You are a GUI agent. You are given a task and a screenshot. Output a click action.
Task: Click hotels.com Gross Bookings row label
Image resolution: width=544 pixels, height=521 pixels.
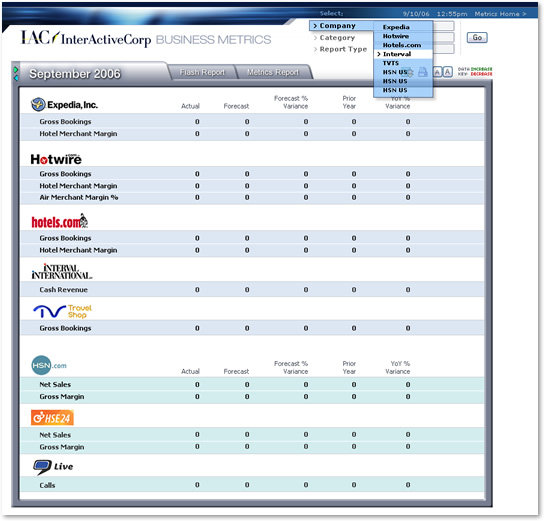tap(65, 238)
